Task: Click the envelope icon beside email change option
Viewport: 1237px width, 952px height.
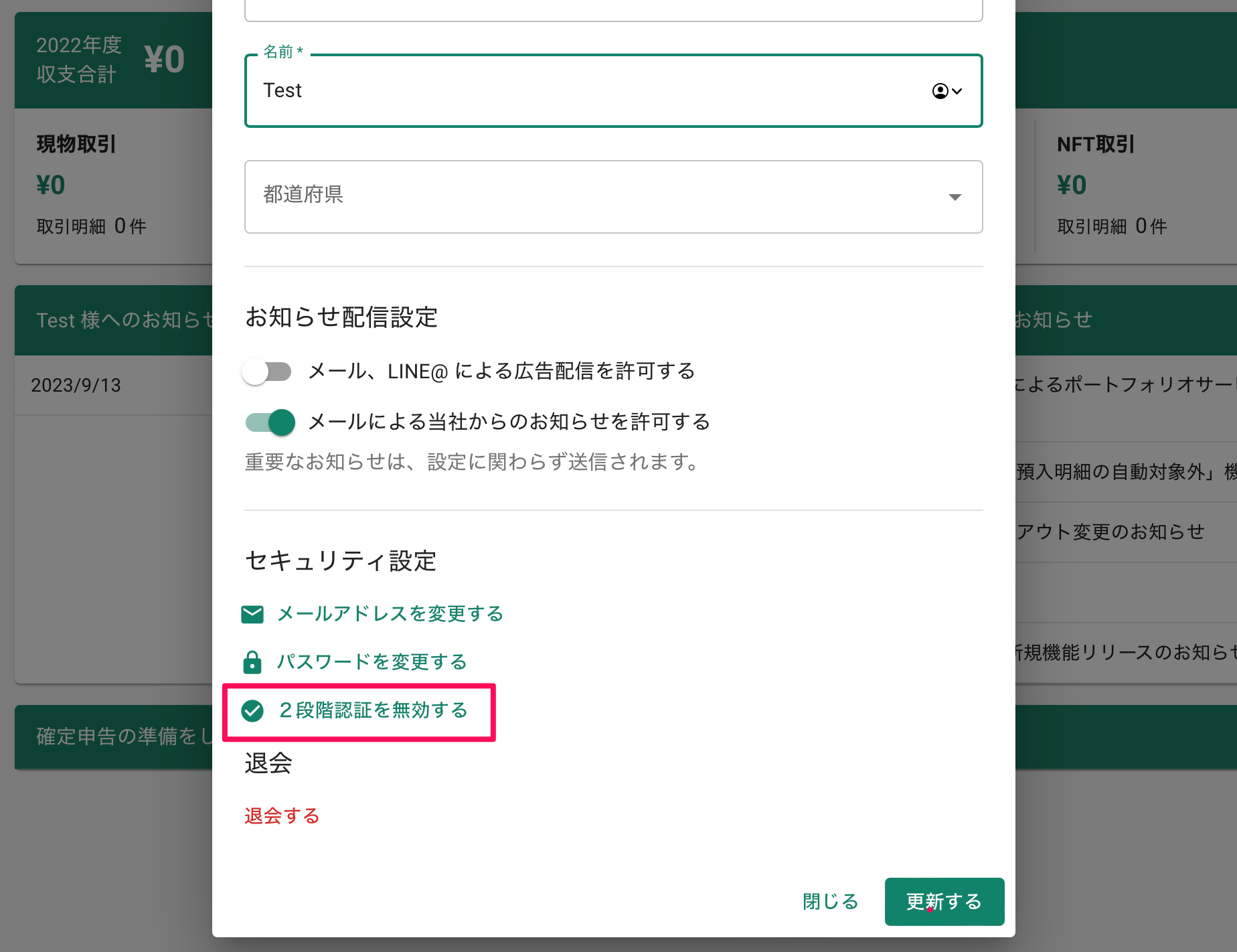Action: [252, 613]
